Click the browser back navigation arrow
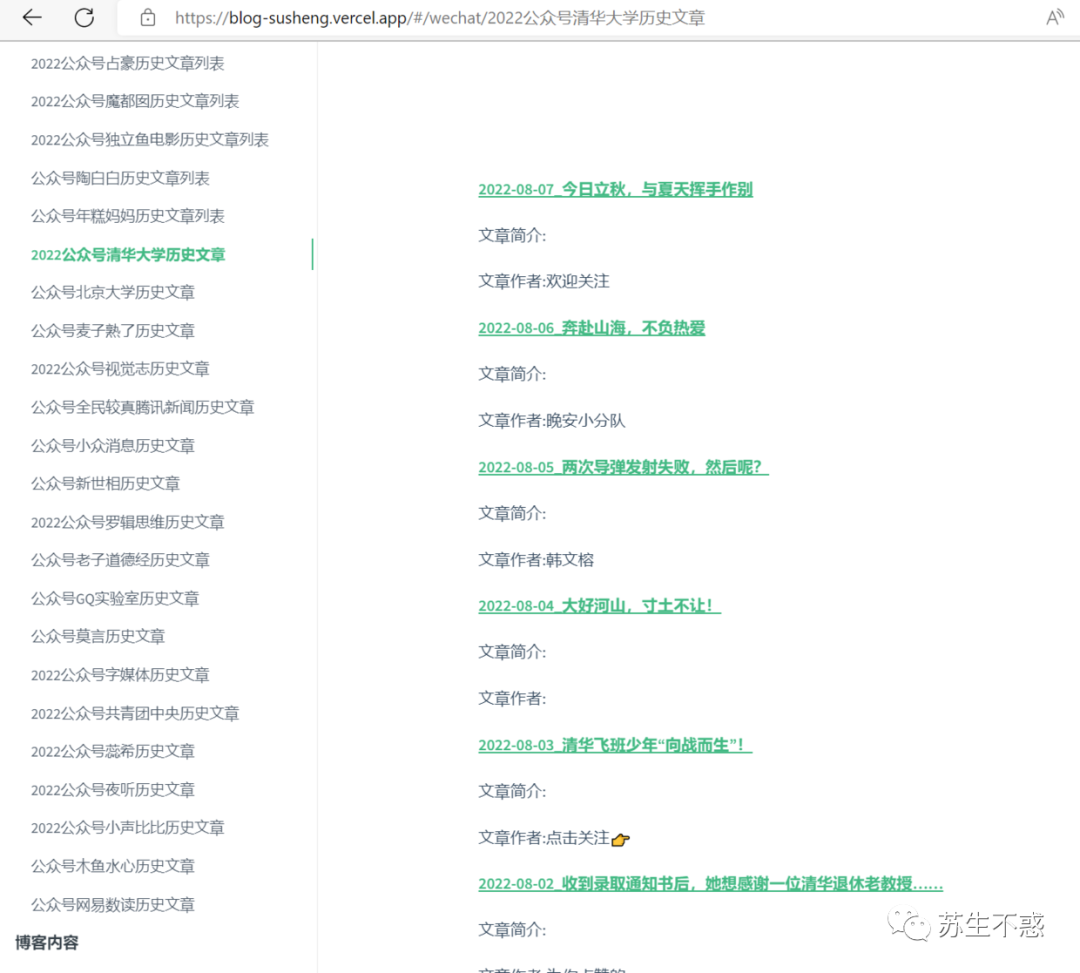The height and width of the screenshot is (973, 1080). (x=31, y=17)
